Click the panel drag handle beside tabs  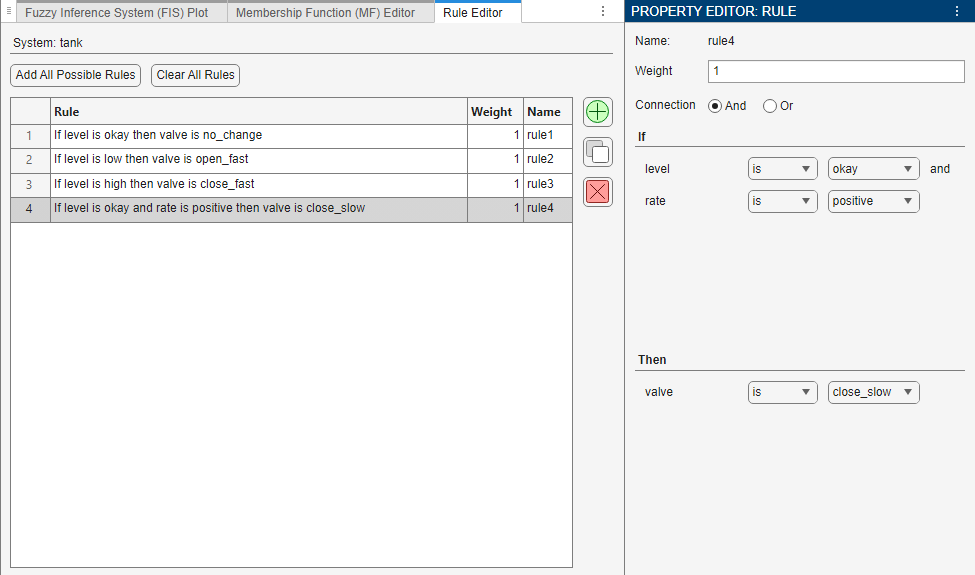(x=8, y=12)
